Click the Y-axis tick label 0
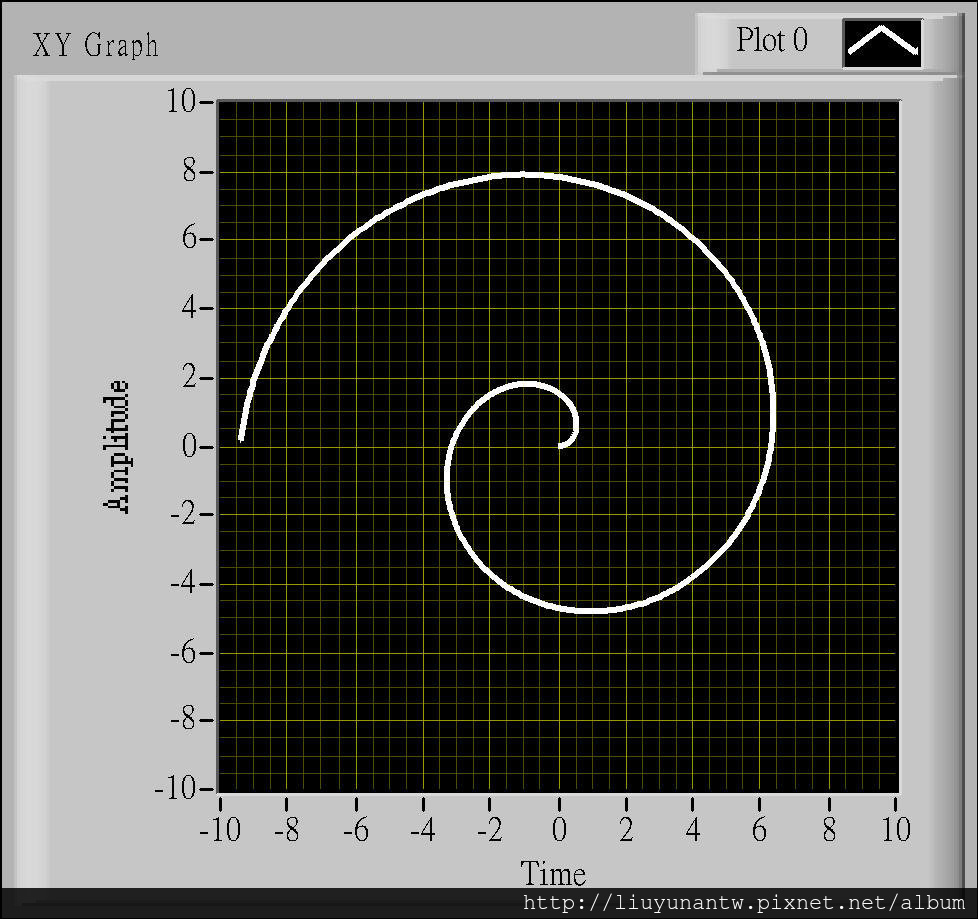This screenshot has height=919, width=978. [x=190, y=447]
